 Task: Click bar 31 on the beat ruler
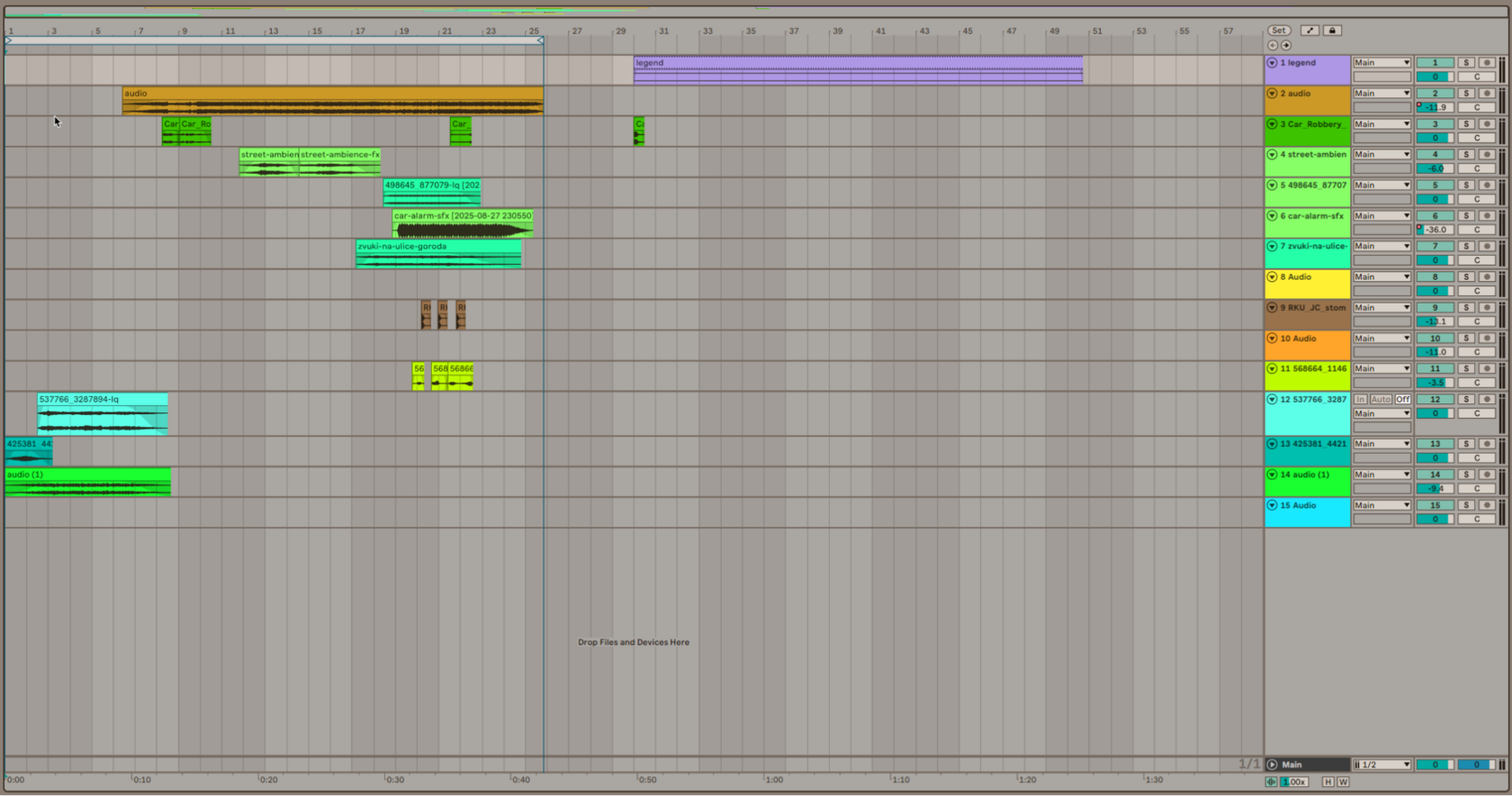pyautogui.click(x=662, y=31)
